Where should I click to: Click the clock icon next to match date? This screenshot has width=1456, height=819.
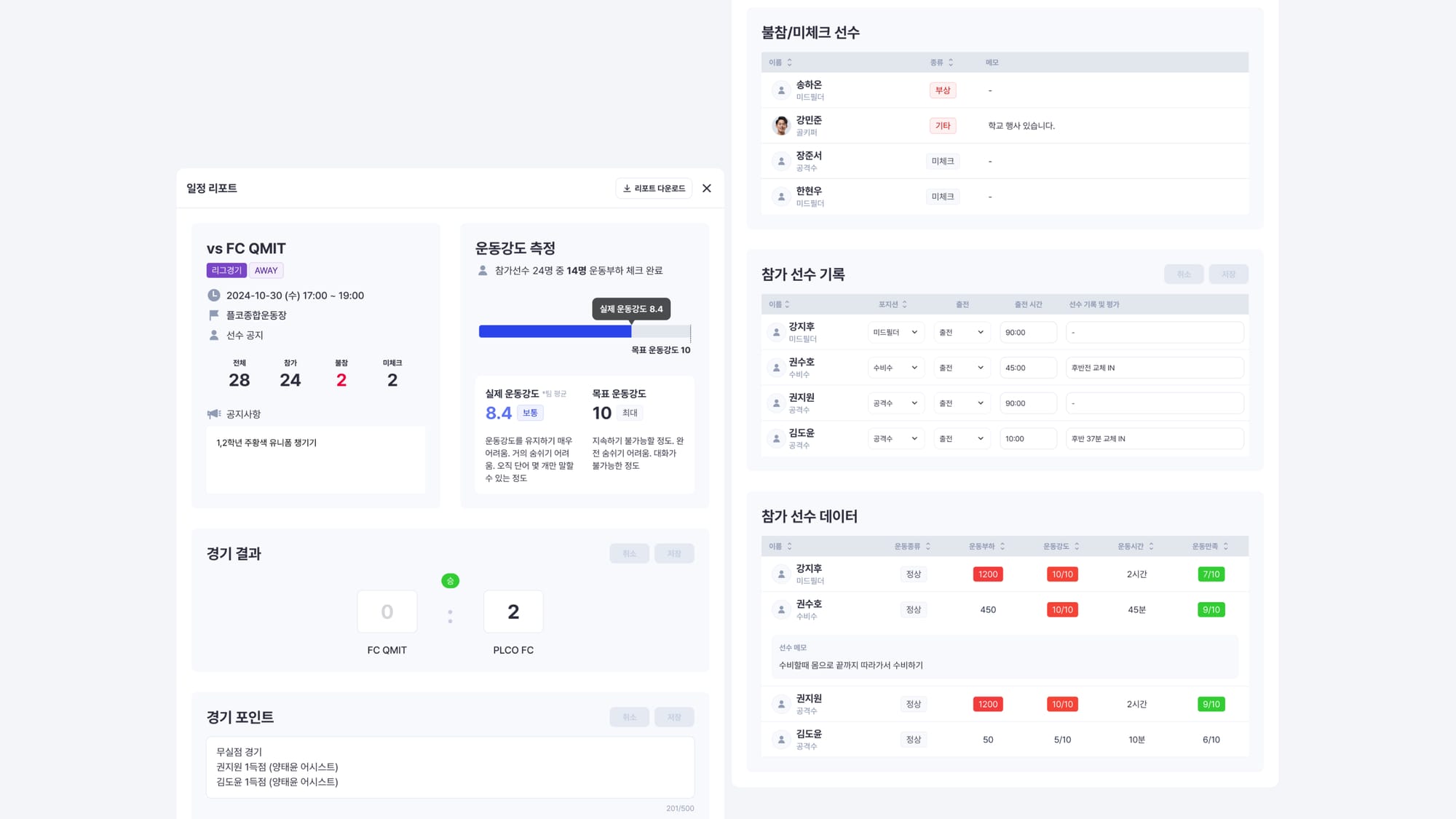[x=213, y=296]
